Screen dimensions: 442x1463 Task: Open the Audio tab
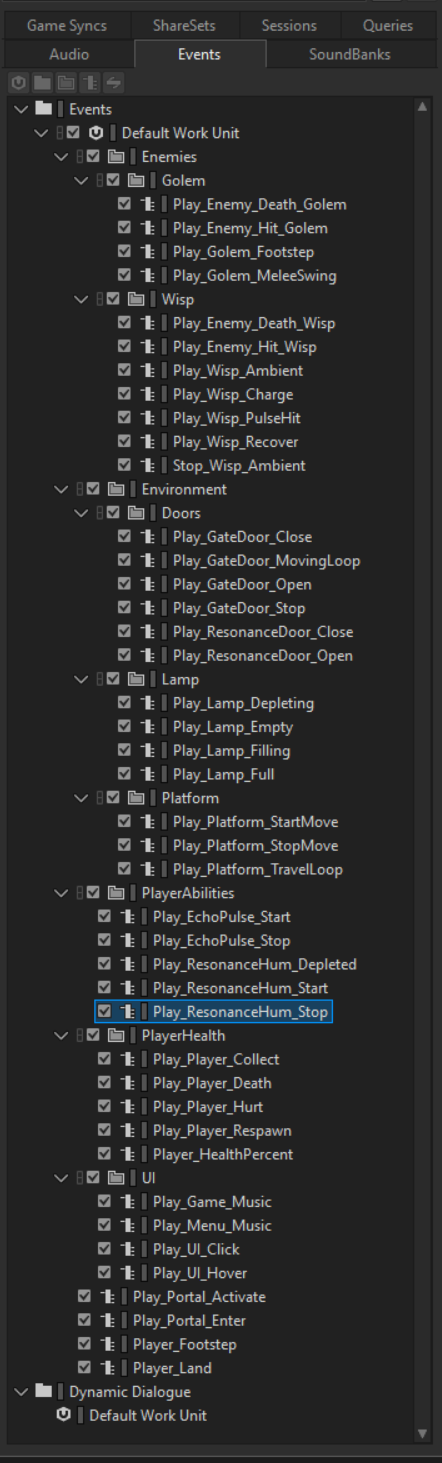(x=68, y=54)
